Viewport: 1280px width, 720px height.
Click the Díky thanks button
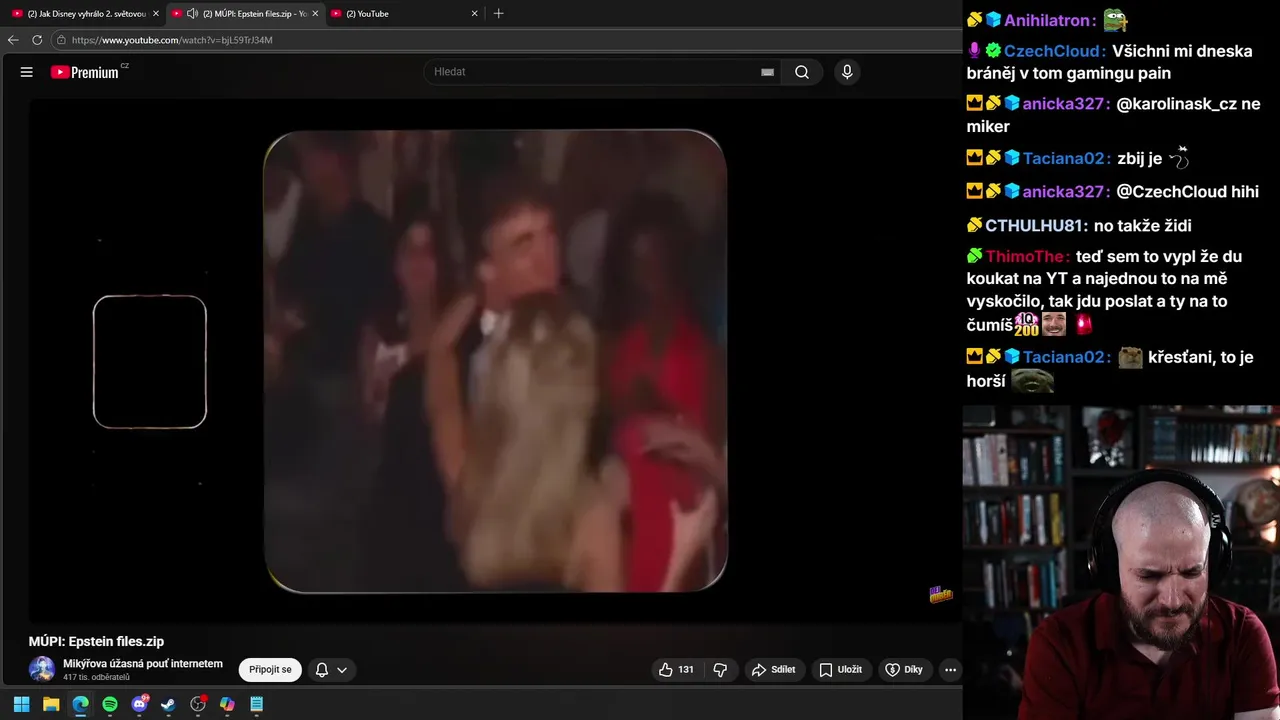point(904,670)
